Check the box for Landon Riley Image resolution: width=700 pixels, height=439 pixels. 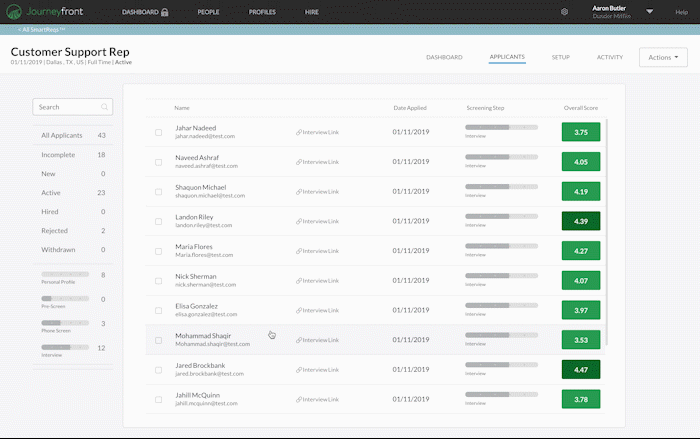pyautogui.click(x=158, y=222)
